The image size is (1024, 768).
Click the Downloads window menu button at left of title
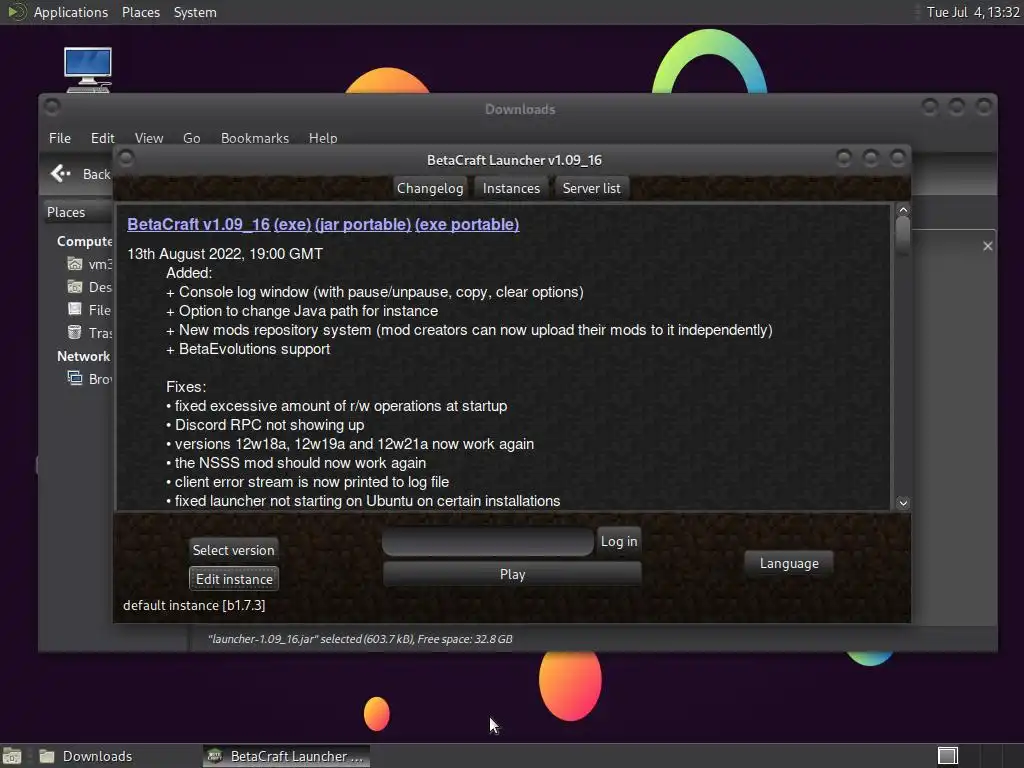pos(52,107)
